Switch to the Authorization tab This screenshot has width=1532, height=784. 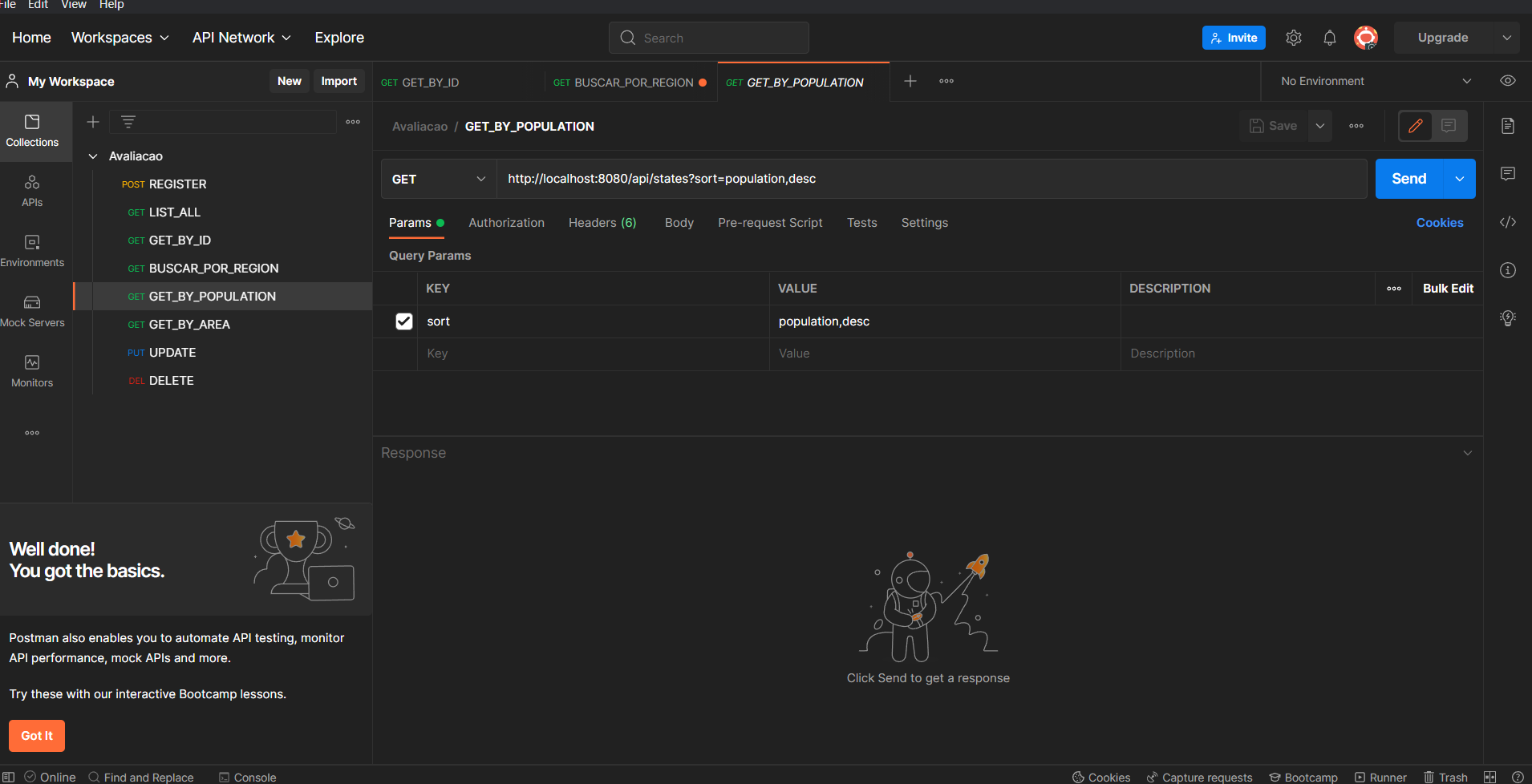pos(506,222)
